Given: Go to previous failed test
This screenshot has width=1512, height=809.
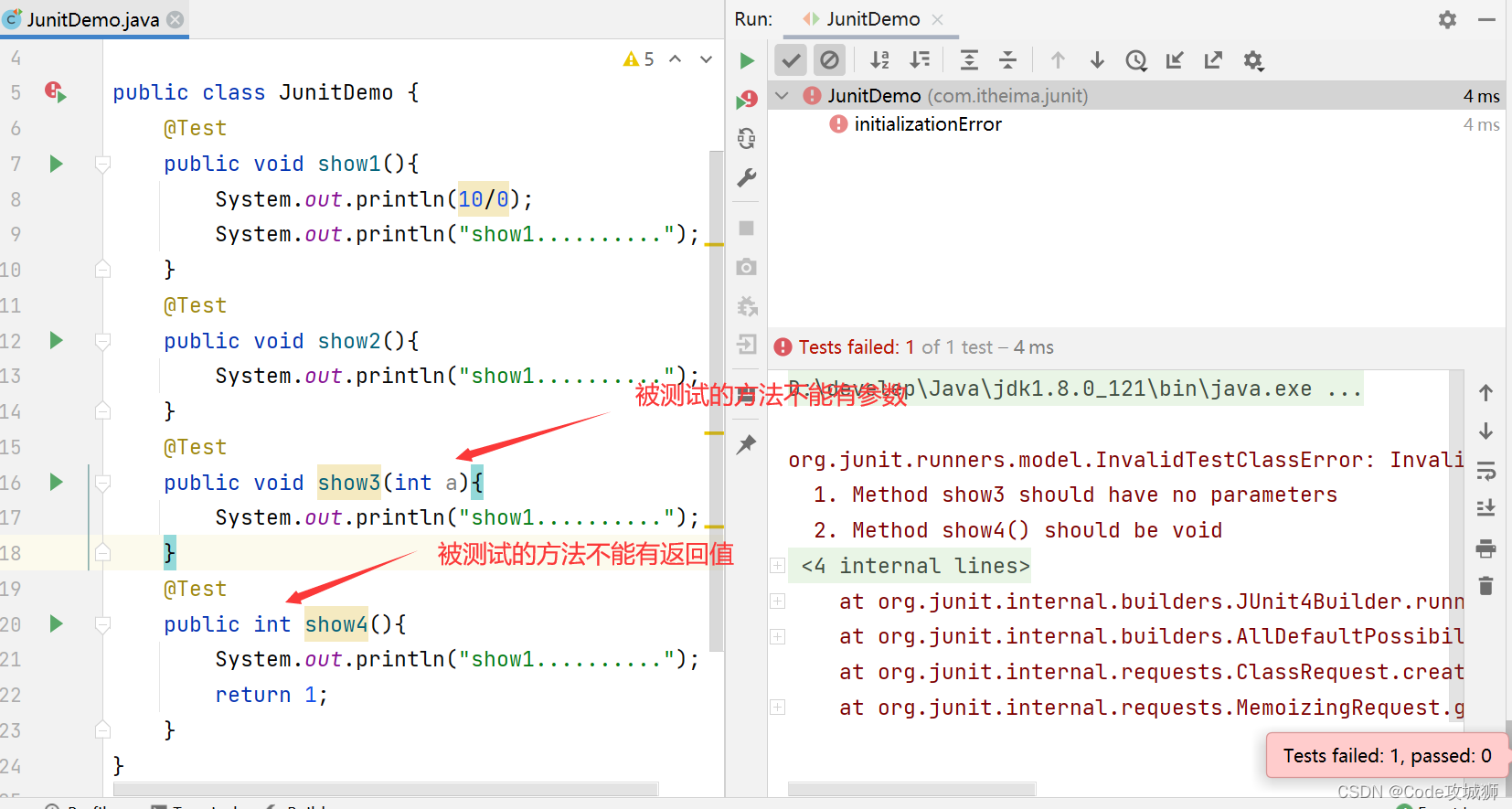Looking at the screenshot, I should pos(1058,60).
